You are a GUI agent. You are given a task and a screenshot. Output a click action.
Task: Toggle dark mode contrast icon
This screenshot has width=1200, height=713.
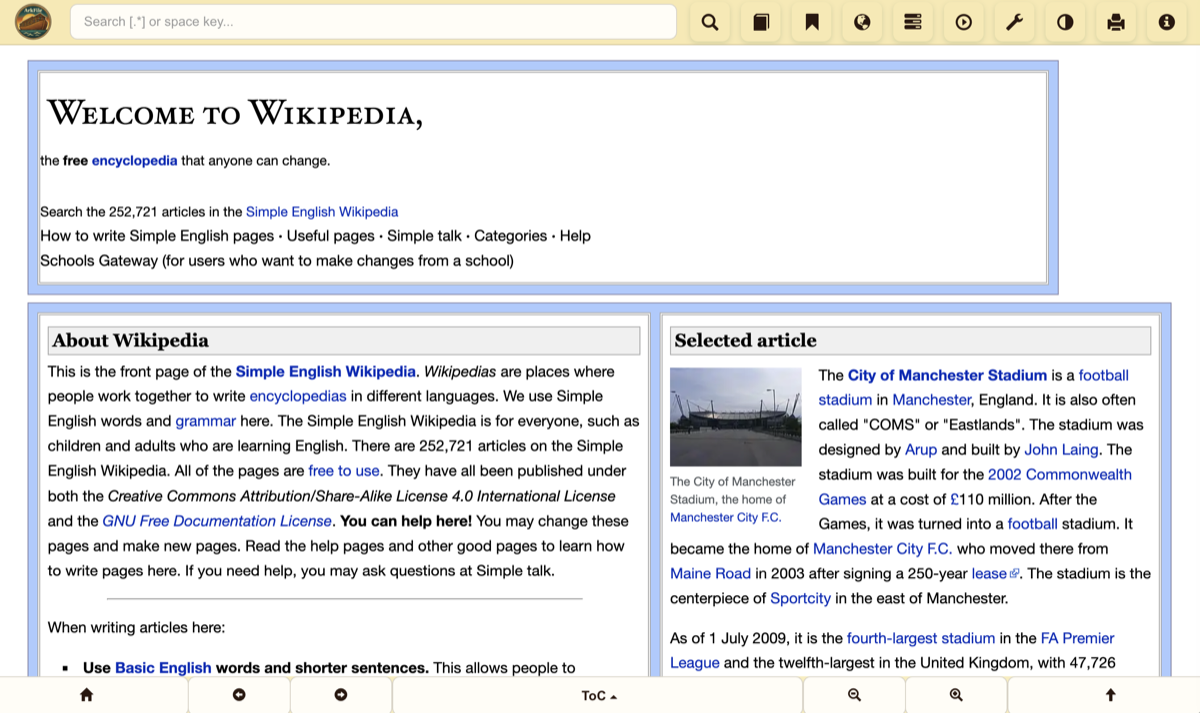[1065, 22]
